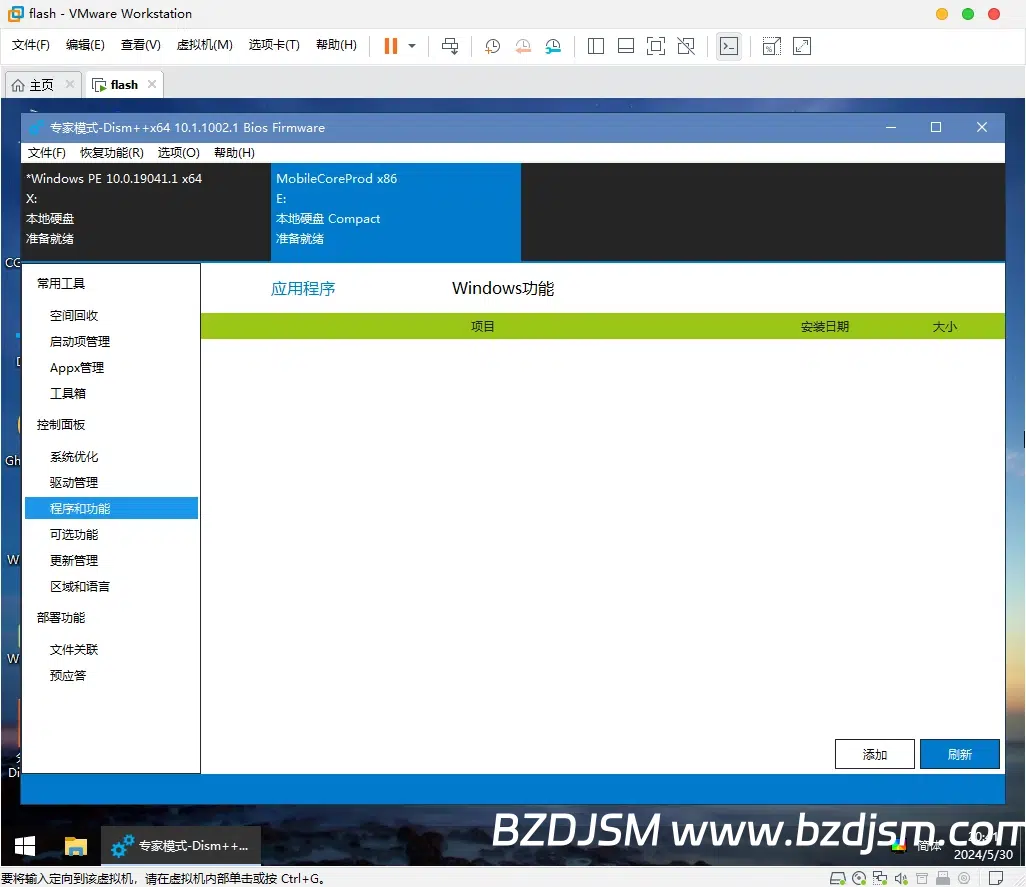Select the Windows PE 10.0.19041.1 x64 image
The height and width of the screenshot is (887, 1026).
[x=146, y=212]
